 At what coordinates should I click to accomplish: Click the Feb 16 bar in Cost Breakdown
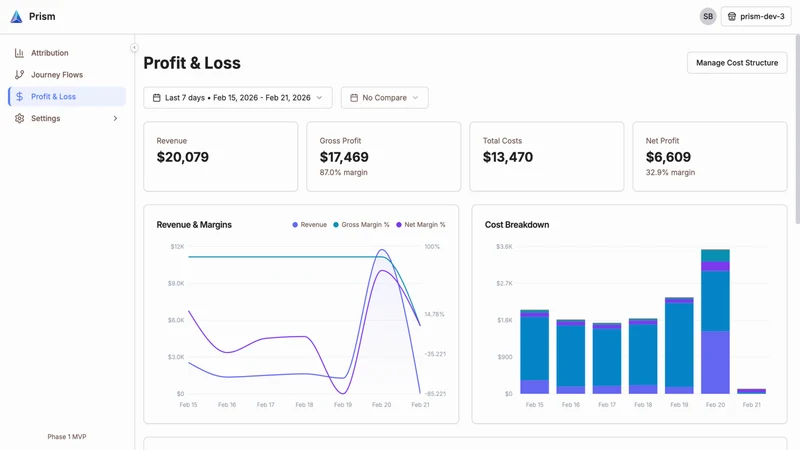click(571, 357)
